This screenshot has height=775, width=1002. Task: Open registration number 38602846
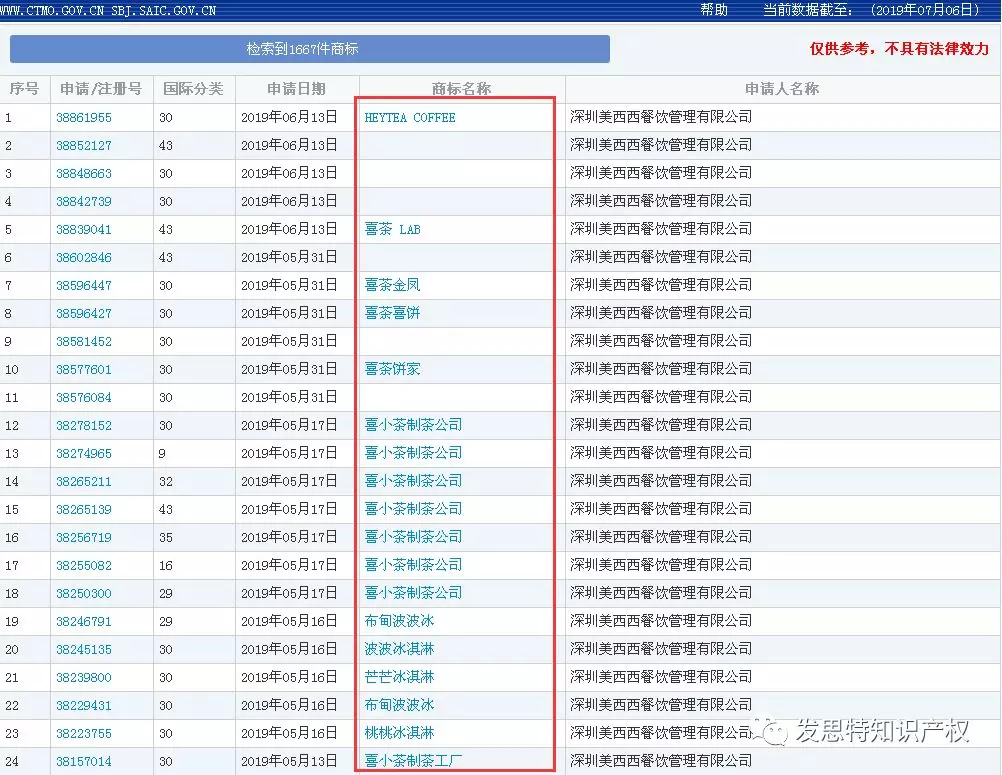pyautogui.click(x=84, y=257)
